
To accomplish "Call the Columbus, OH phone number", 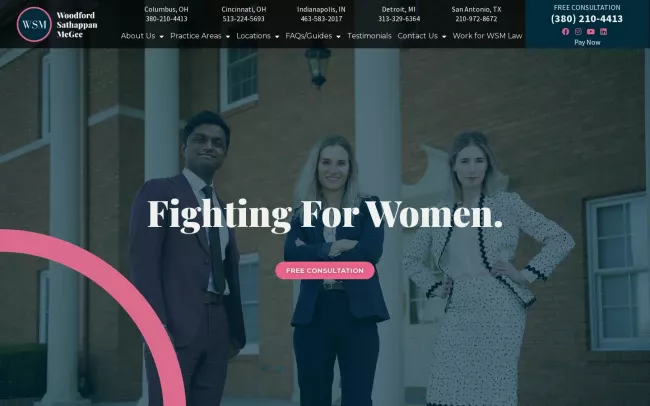I will 166,19.
